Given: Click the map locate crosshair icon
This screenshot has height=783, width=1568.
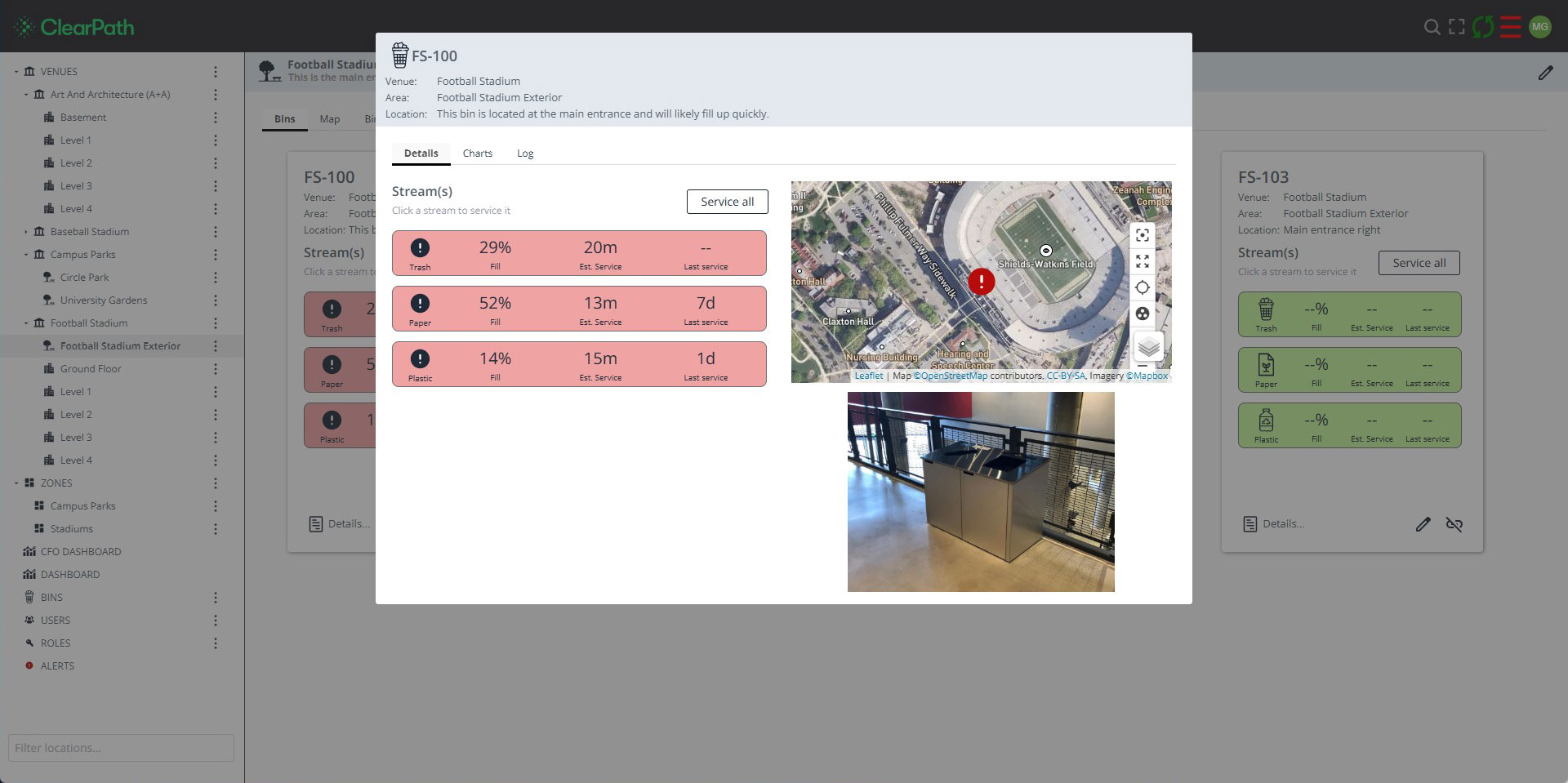Looking at the screenshot, I should tap(1143, 287).
